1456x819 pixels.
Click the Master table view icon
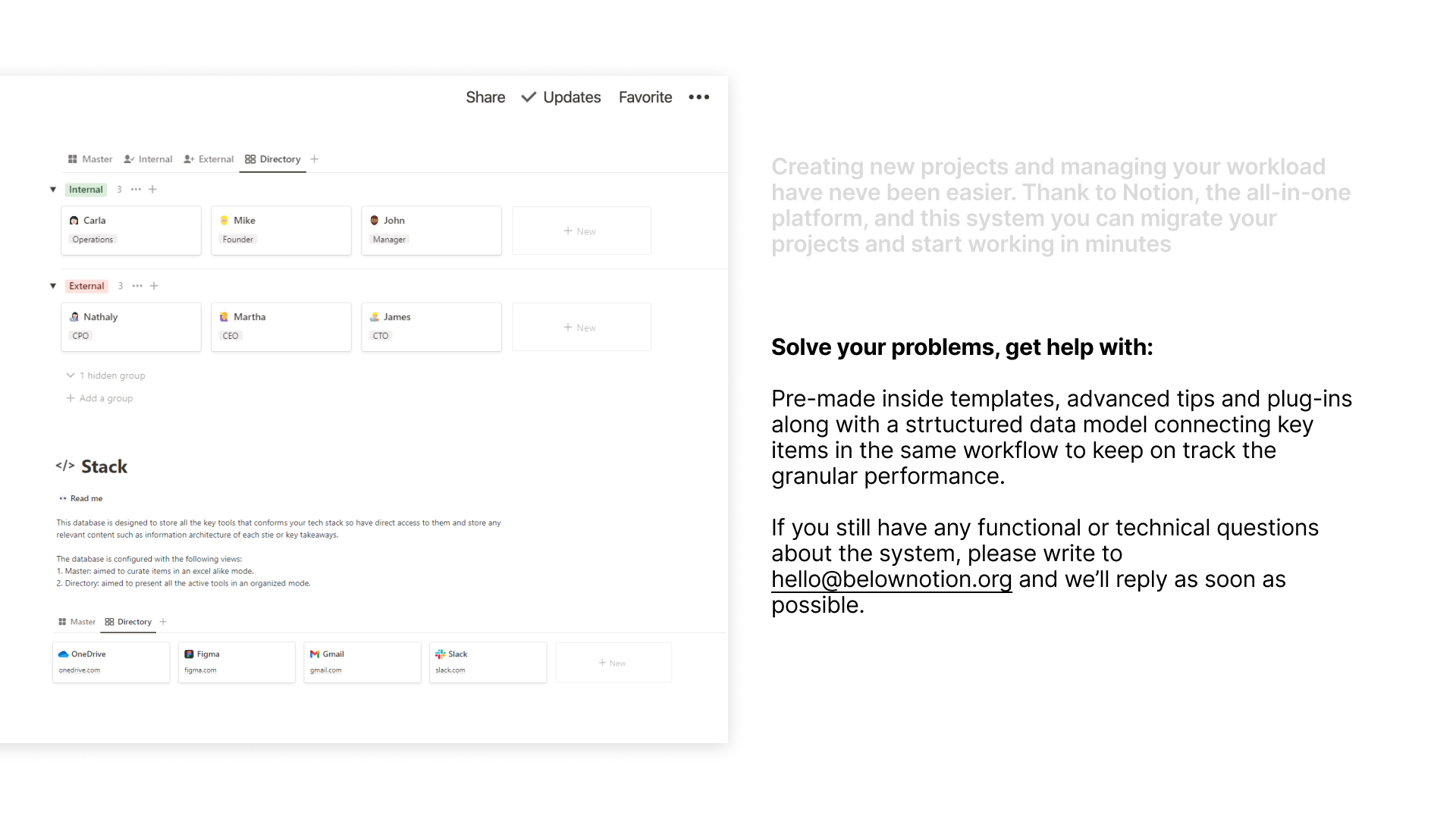(x=73, y=159)
